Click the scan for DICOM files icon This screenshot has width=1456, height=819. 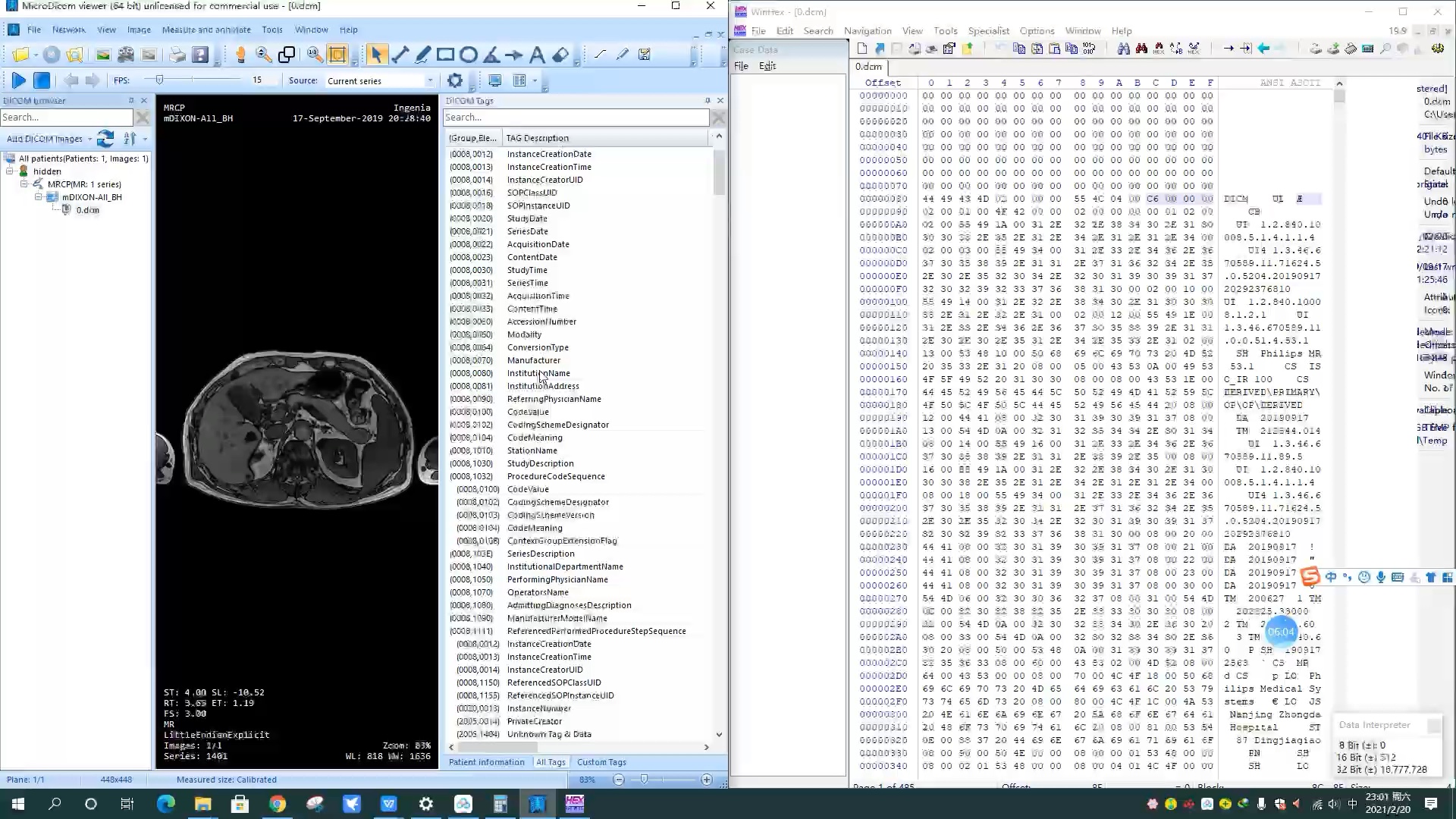click(74, 55)
